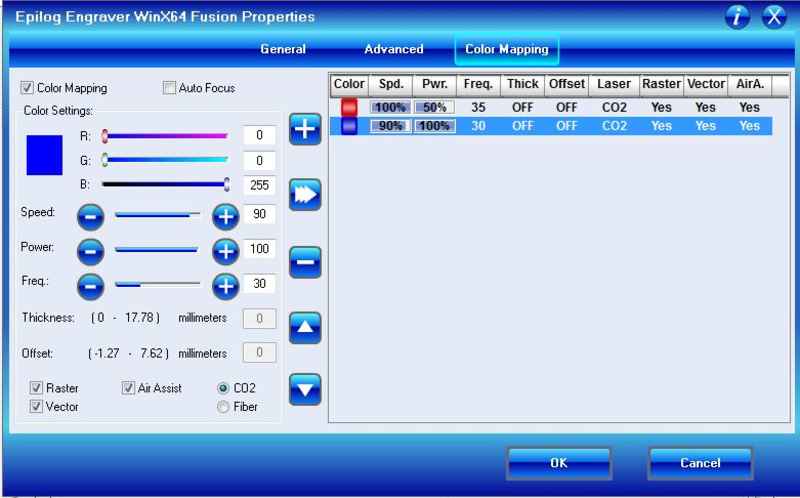Click the 50% power cell in red row

[x=435, y=108]
